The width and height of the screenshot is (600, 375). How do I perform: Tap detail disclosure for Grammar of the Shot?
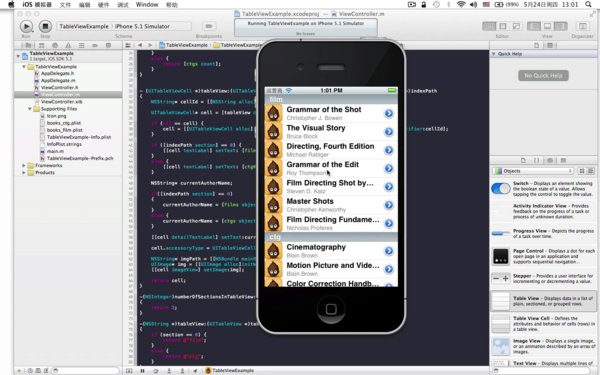[x=389, y=113]
